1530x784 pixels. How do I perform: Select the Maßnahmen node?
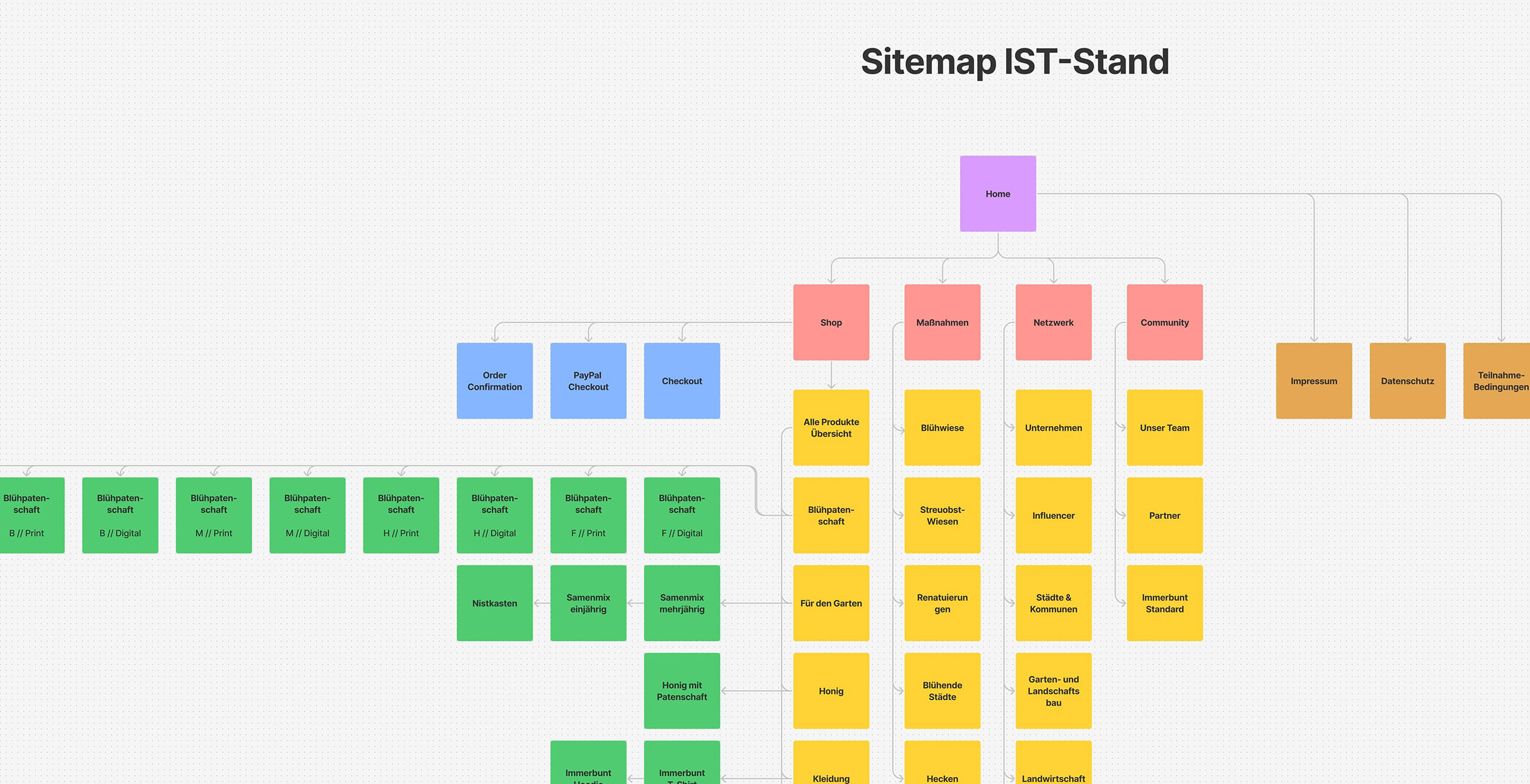point(942,322)
